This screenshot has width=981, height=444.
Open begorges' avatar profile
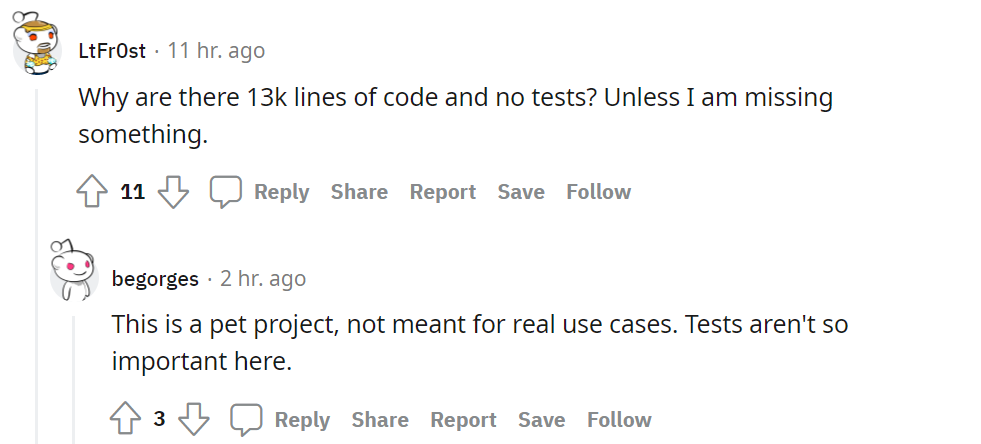tap(74, 270)
